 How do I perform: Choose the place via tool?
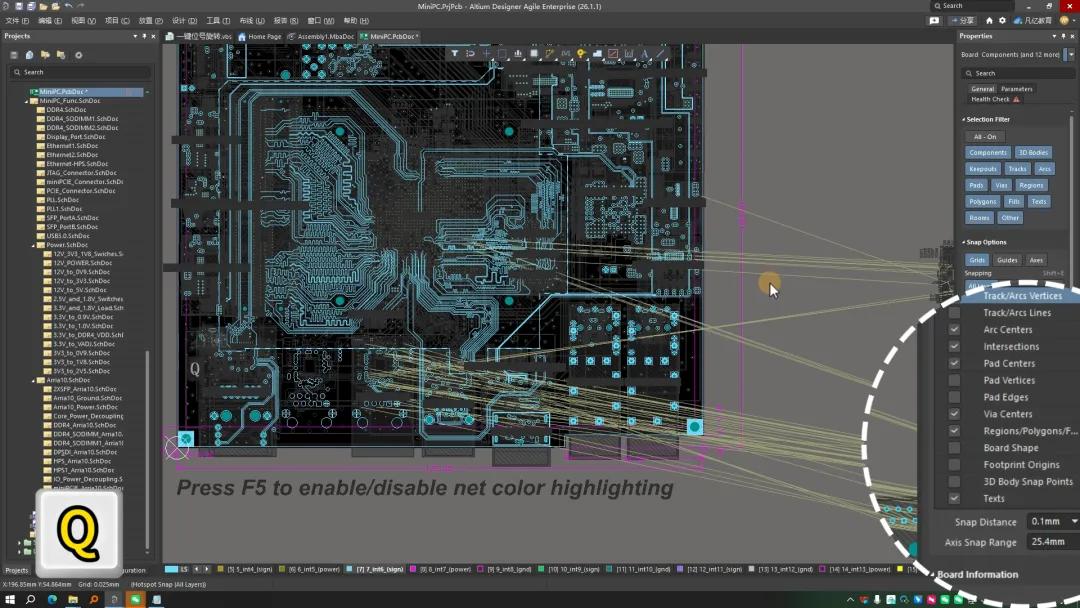pyautogui.click(x=581, y=54)
